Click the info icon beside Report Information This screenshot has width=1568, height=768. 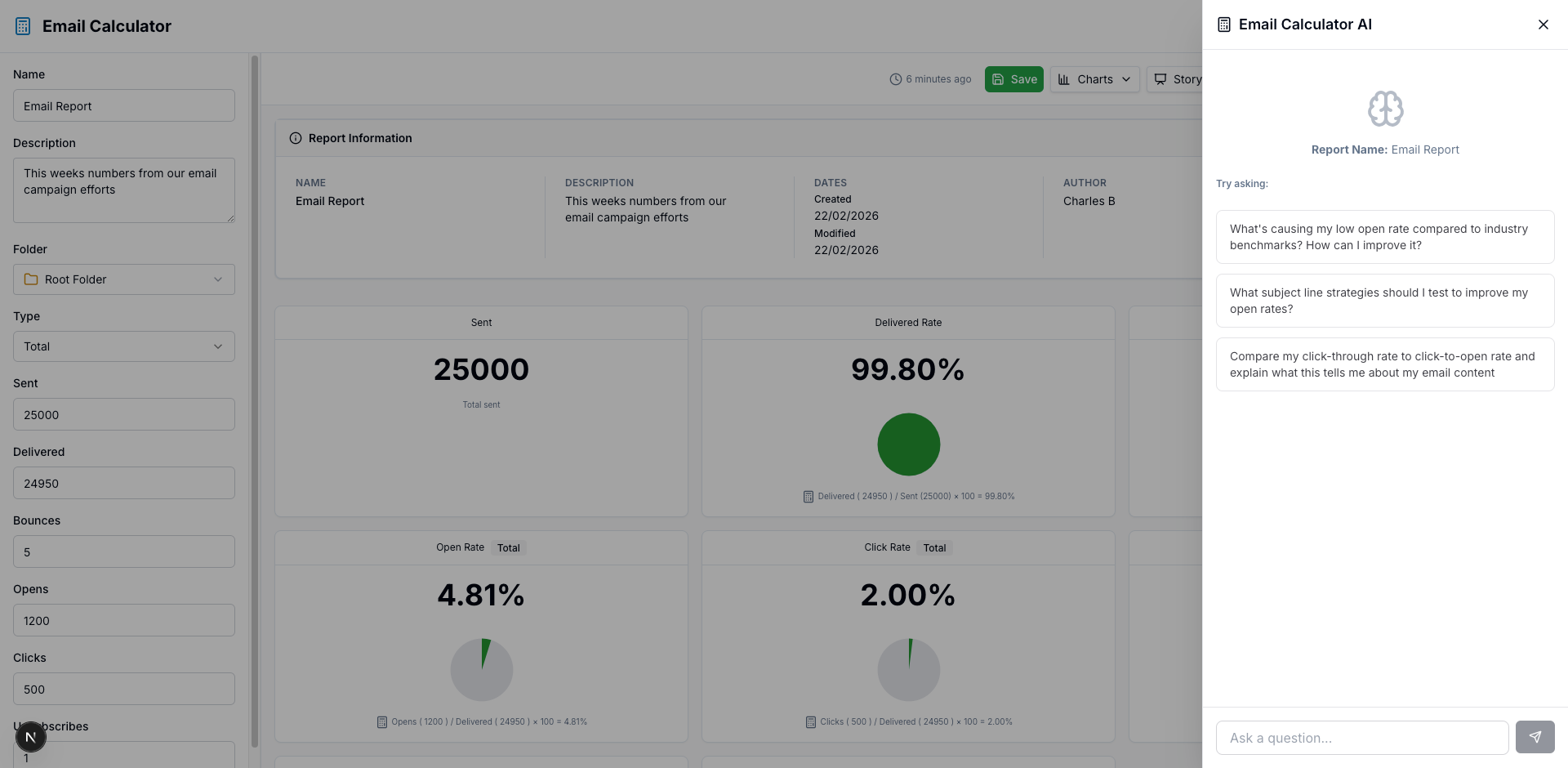tap(295, 137)
